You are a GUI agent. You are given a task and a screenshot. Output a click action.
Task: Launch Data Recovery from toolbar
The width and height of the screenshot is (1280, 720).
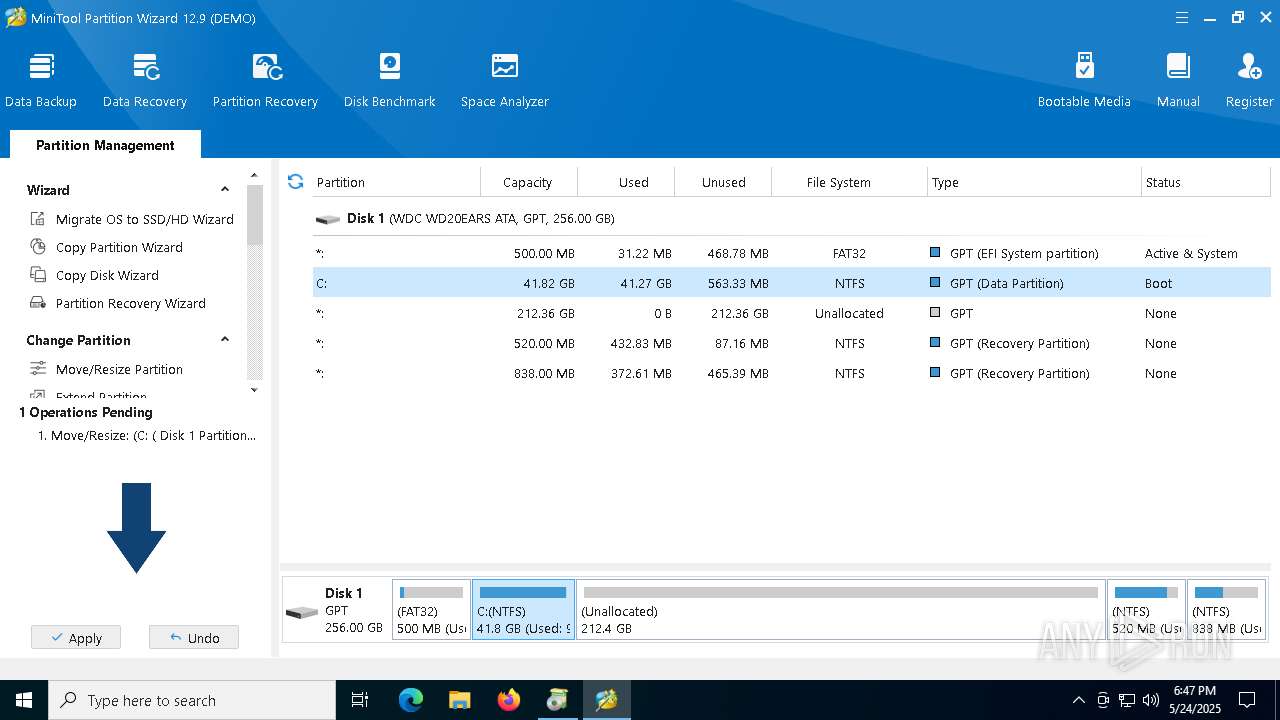tap(145, 80)
